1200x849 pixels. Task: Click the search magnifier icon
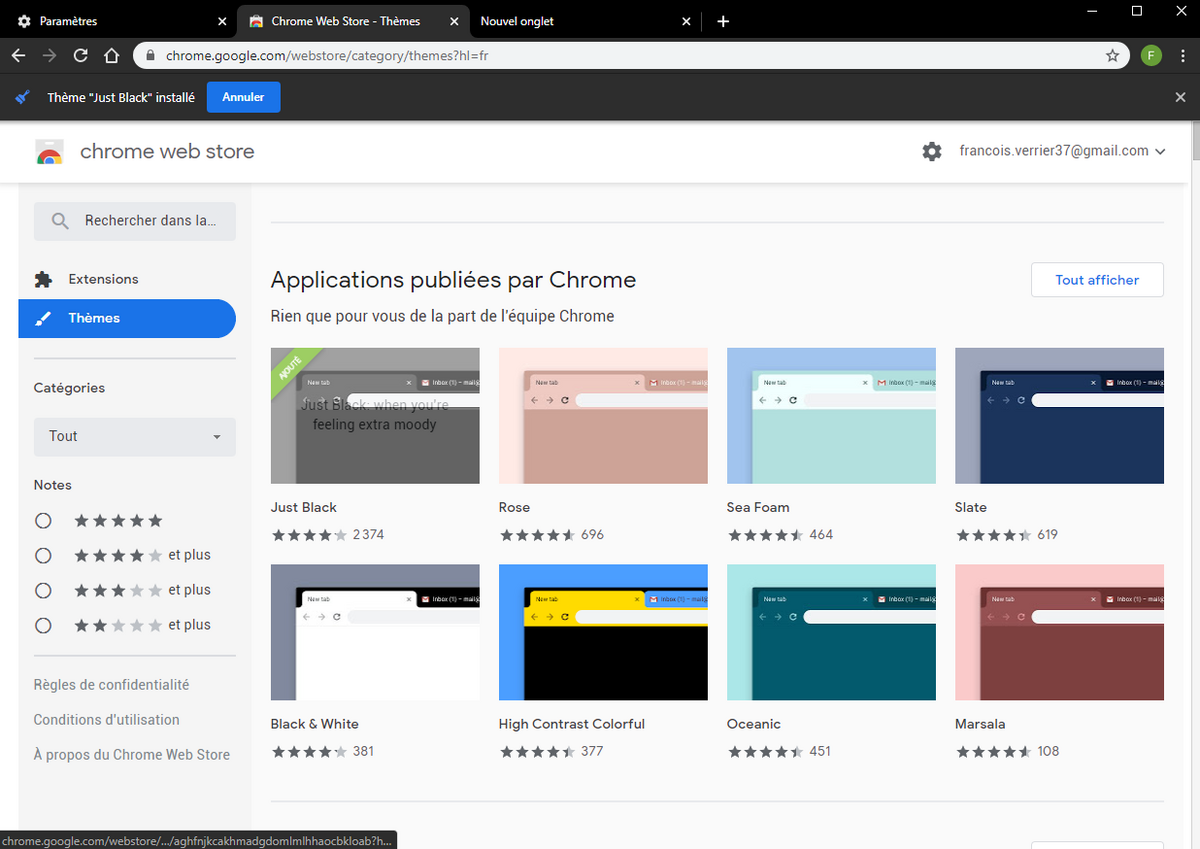[x=60, y=221]
